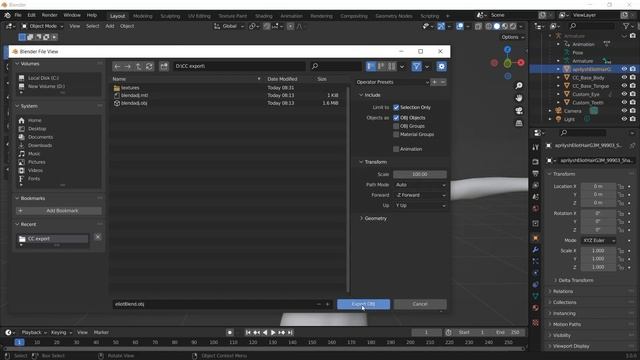This screenshot has width=640, height=360.
Task: Toggle camera view in viewport
Action: click(x=519, y=111)
